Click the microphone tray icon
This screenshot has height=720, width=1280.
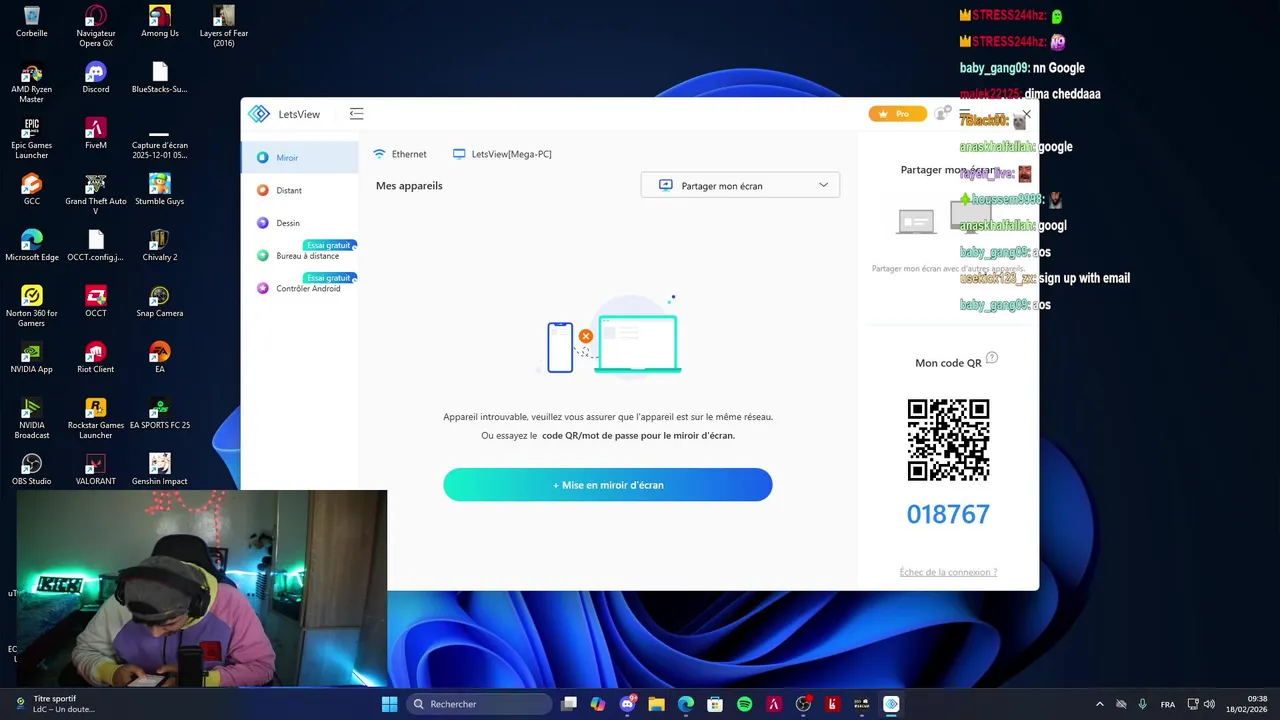(x=1142, y=704)
